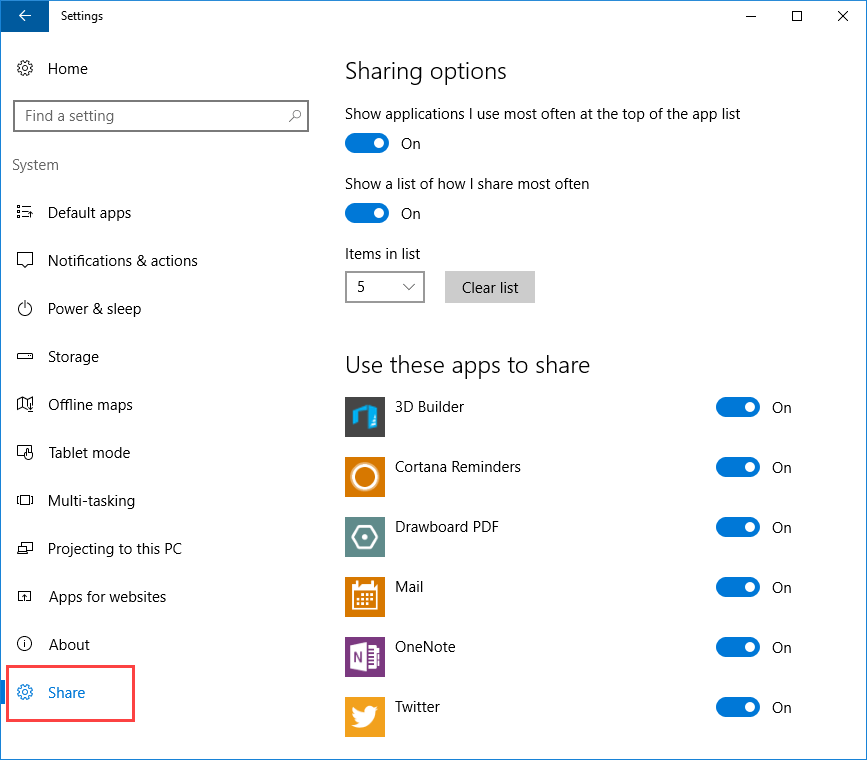Select the Apps for websites icon
867x760 pixels.
(x=25, y=596)
